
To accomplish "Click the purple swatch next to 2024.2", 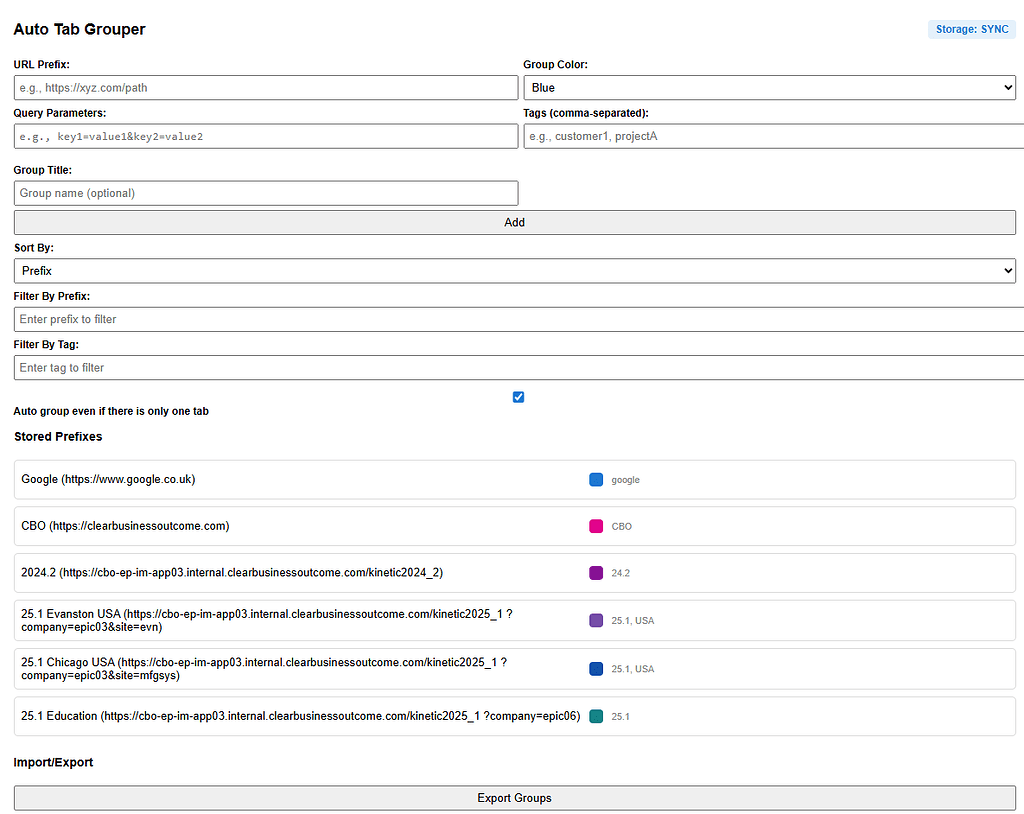I will coord(596,573).
